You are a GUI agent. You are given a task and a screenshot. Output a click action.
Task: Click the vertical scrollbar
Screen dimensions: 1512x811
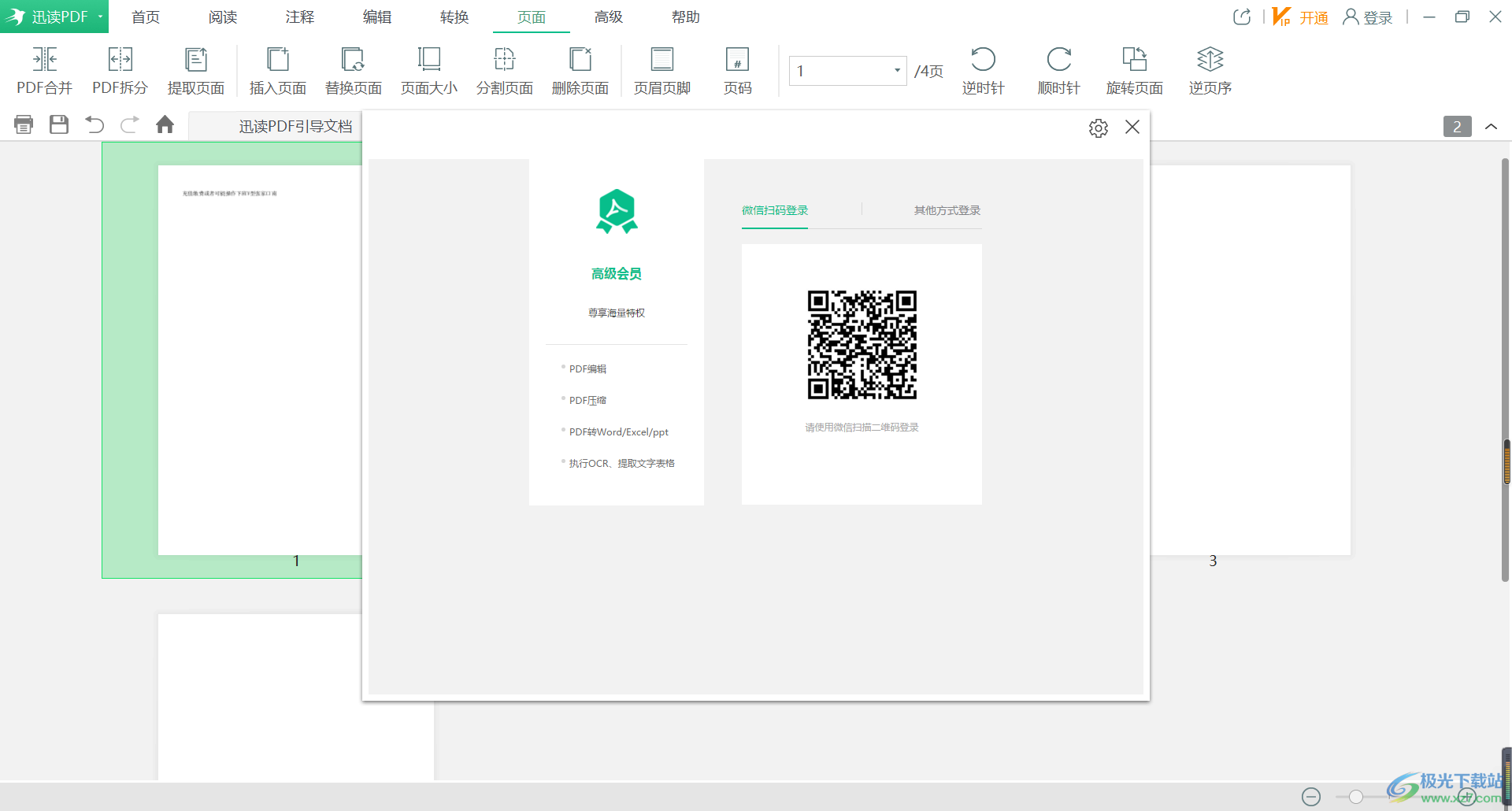1505,370
